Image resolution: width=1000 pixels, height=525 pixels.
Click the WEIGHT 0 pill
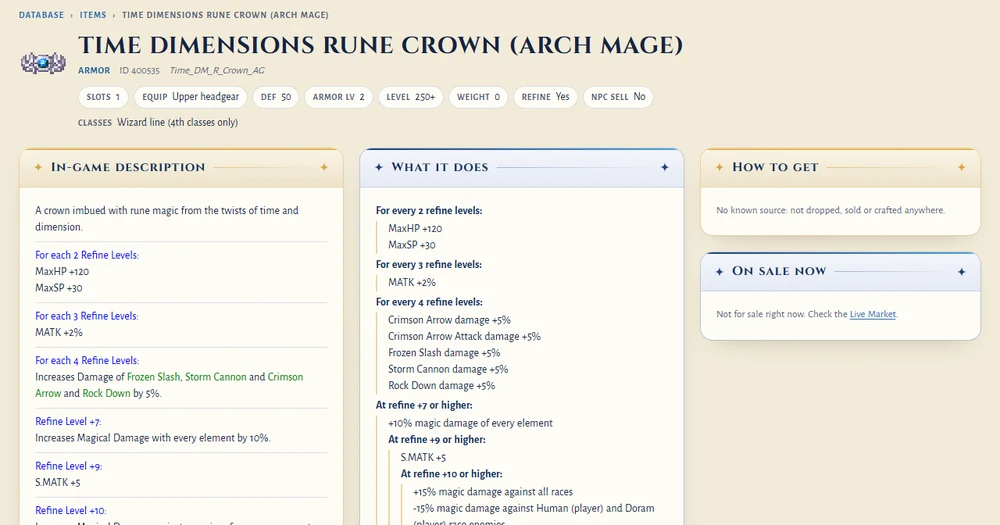(478, 97)
